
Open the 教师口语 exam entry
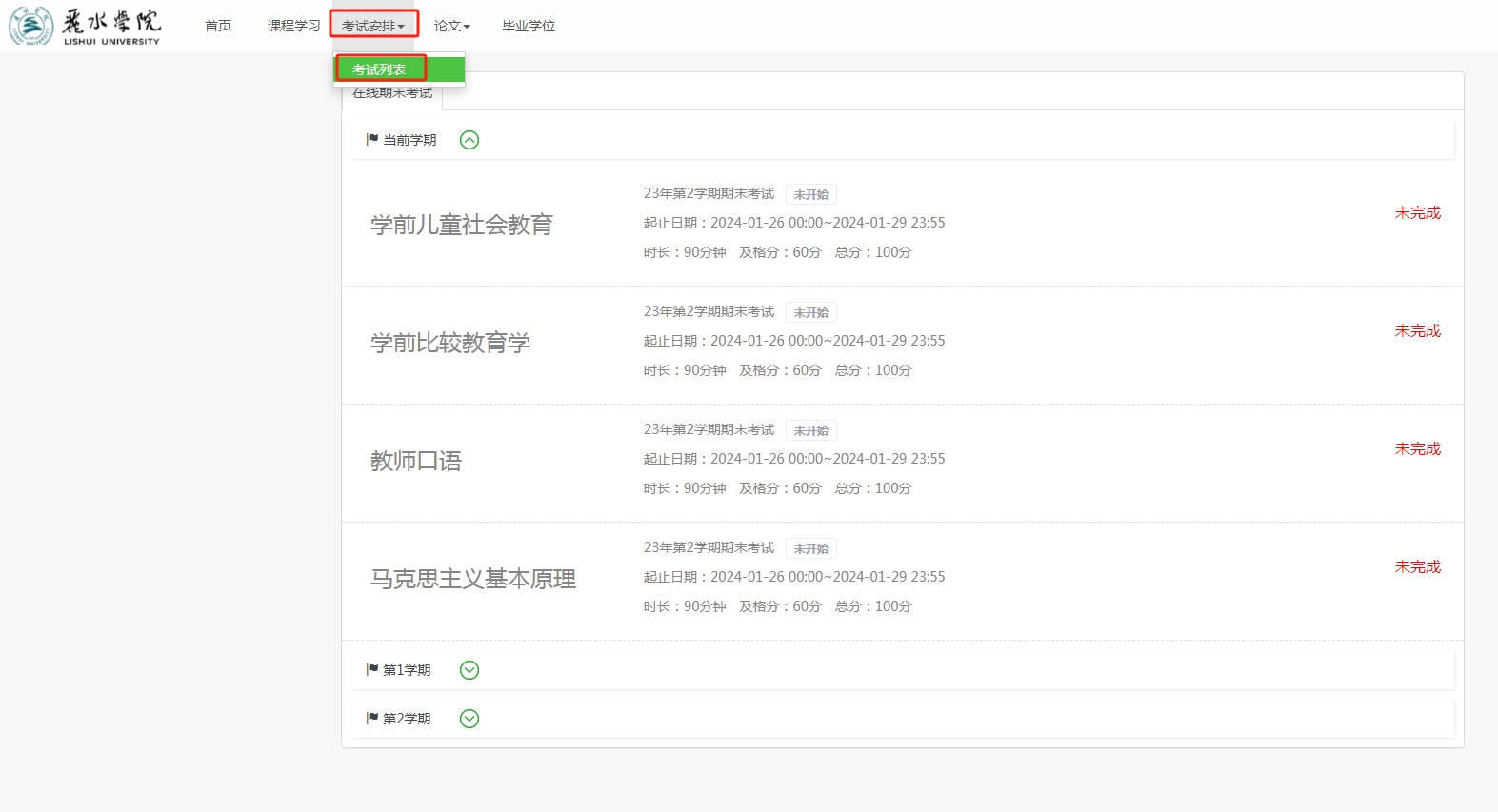click(x=416, y=461)
